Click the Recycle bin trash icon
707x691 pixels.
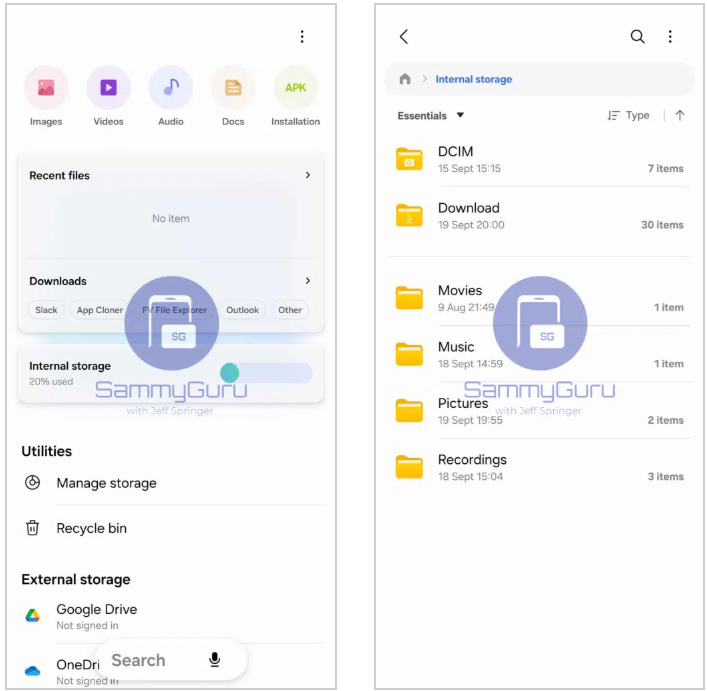(32, 528)
